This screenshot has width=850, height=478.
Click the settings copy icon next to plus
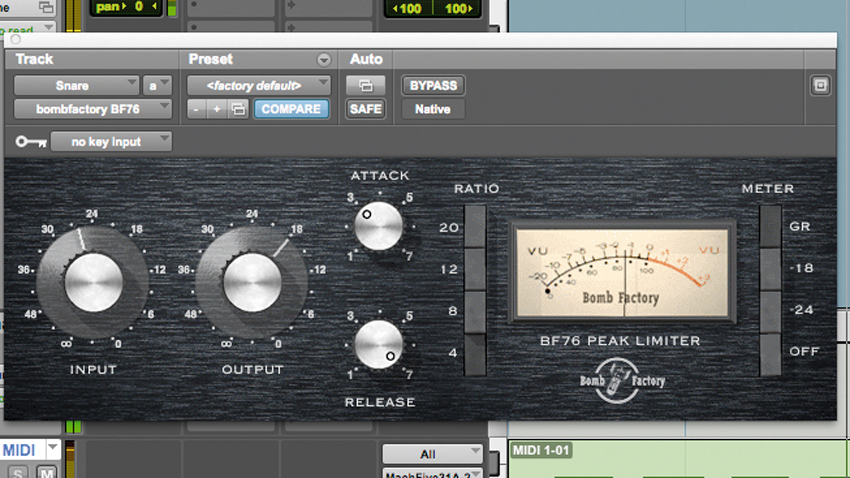click(x=238, y=109)
